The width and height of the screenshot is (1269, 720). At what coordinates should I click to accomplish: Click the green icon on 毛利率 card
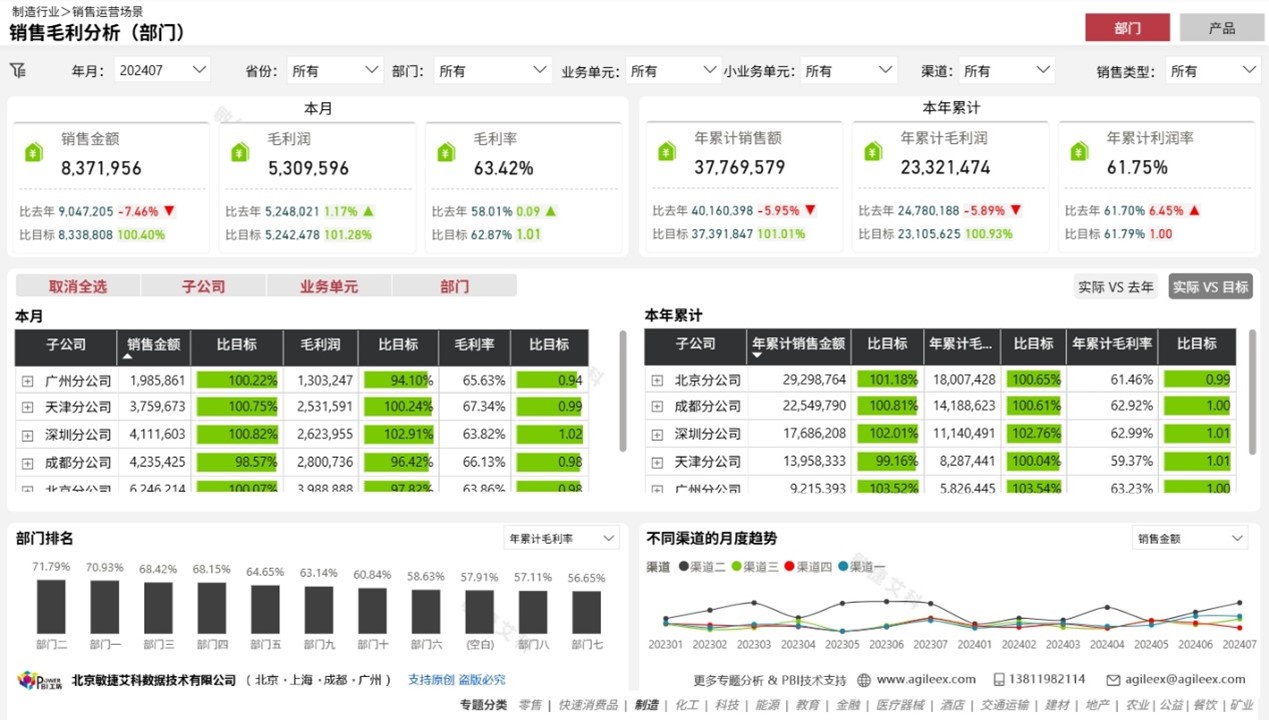pyautogui.click(x=446, y=152)
